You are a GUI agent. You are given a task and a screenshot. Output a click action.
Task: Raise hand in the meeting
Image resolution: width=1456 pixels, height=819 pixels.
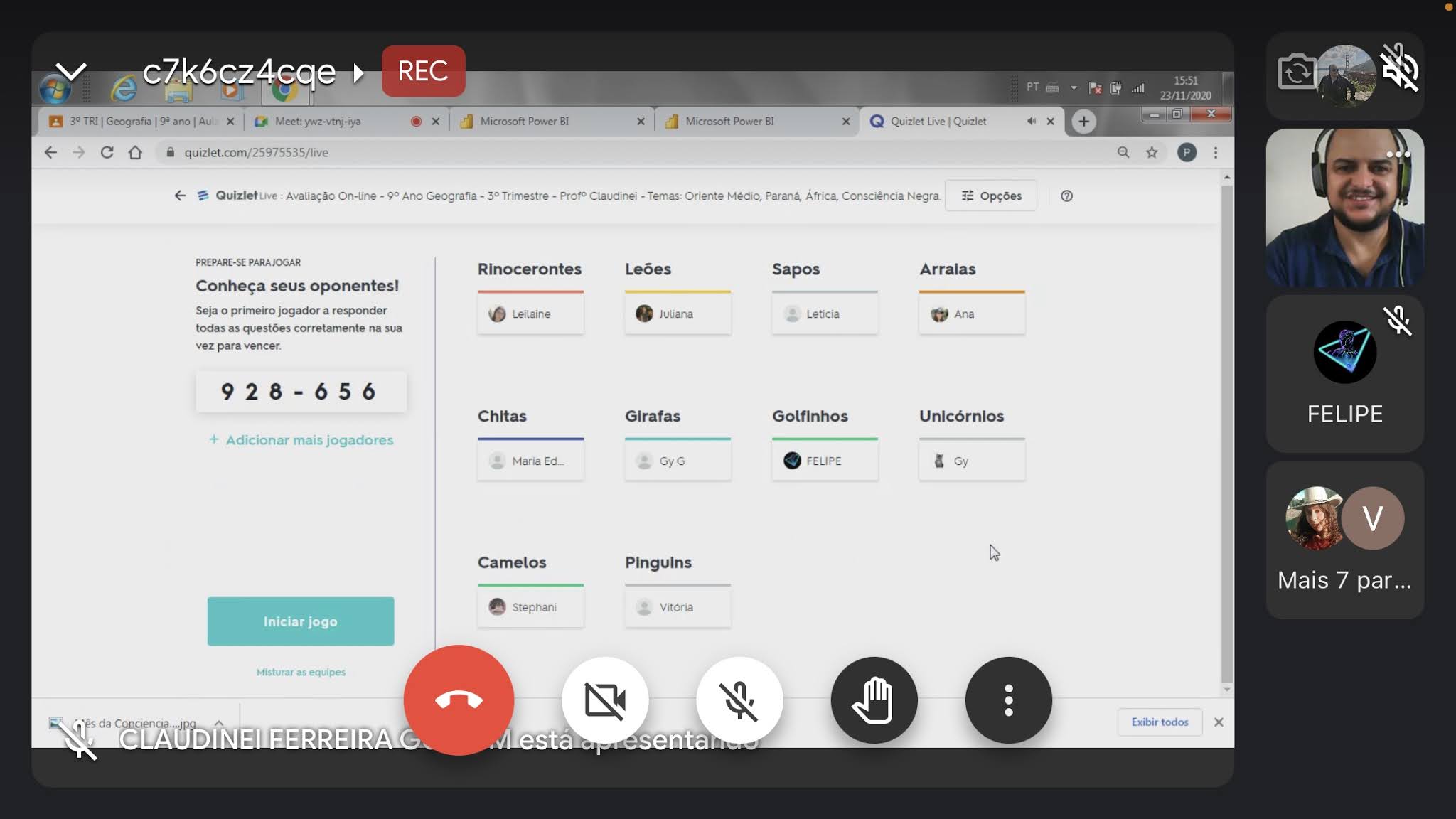click(874, 700)
